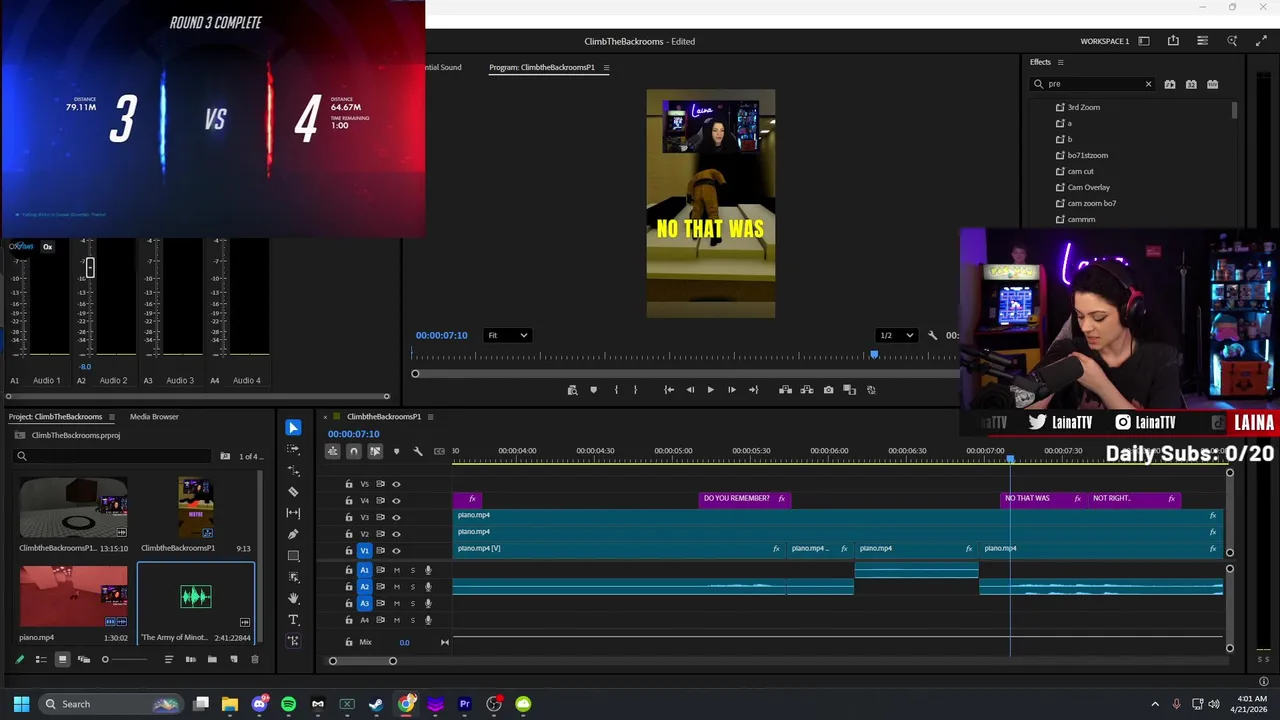The width and height of the screenshot is (1280, 720).
Task: Click Go to Out in Program Monitor
Action: [x=753, y=390]
